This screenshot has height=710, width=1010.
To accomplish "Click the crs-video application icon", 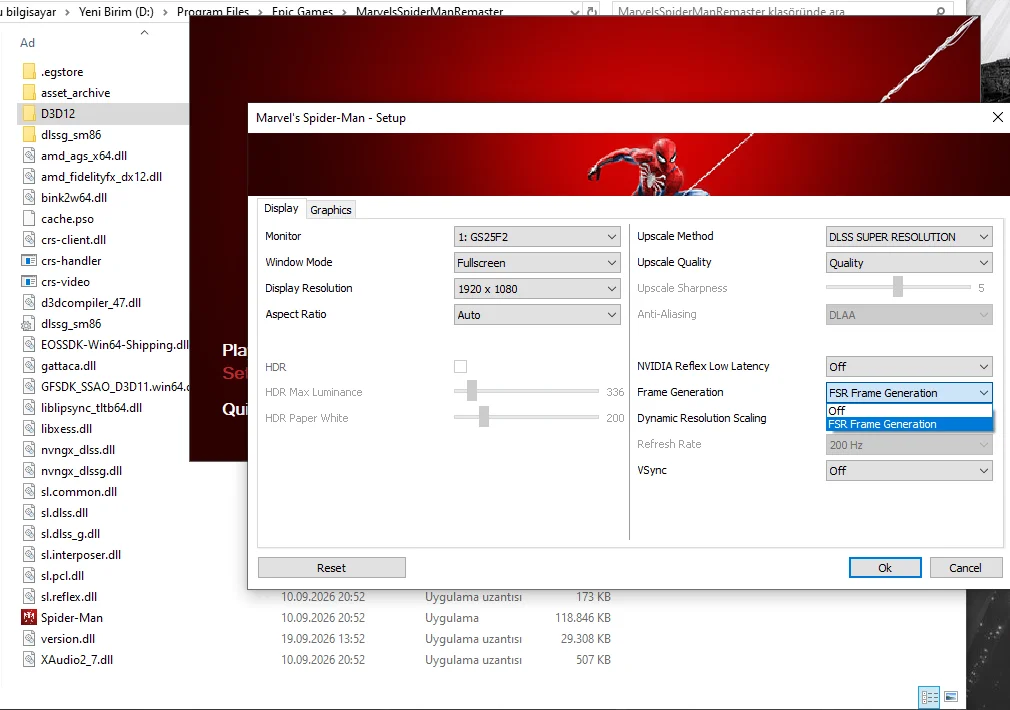I will click(x=29, y=282).
